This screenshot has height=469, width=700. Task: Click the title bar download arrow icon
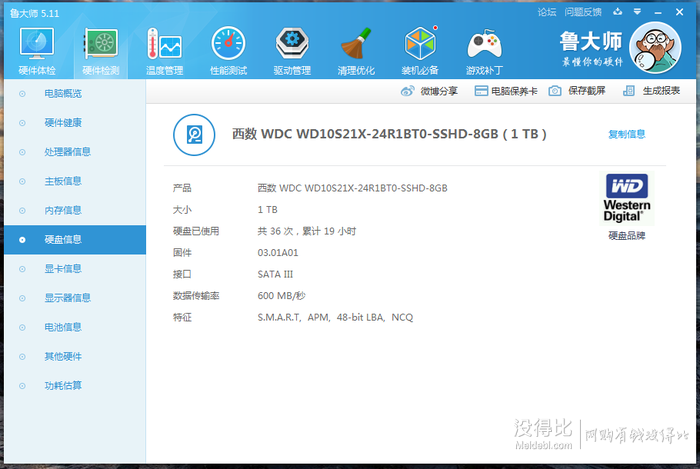point(617,12)
